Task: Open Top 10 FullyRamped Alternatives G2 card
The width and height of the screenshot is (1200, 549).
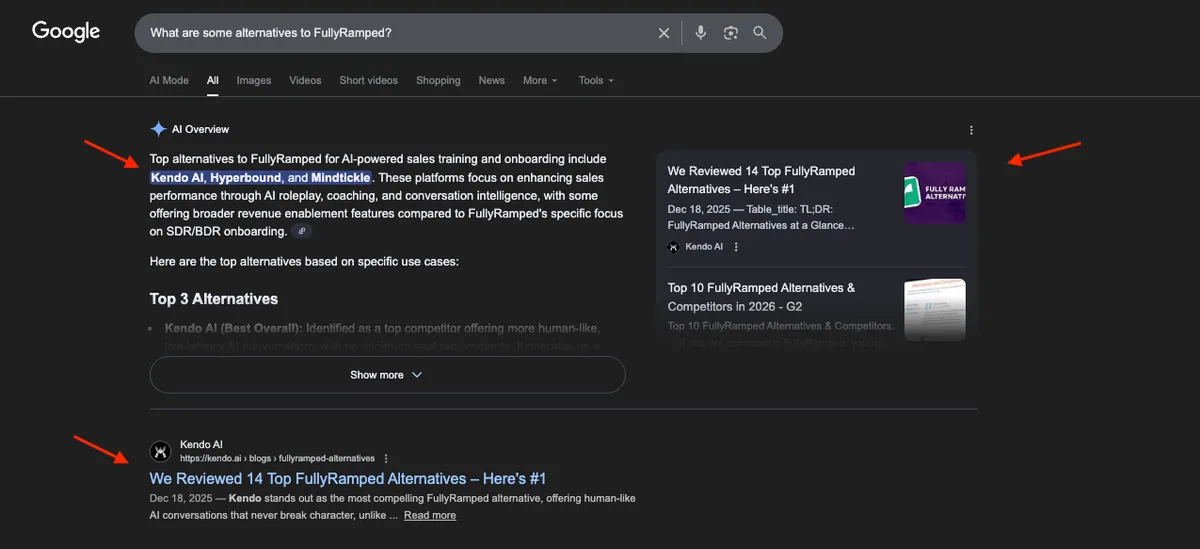Action: click(x=761, y=297)
